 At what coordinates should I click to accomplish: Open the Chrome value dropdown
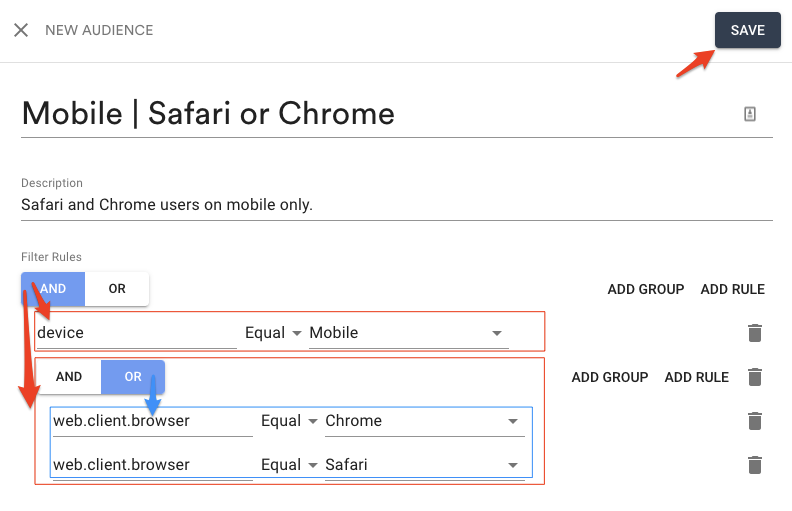click(x=425, y=421)
